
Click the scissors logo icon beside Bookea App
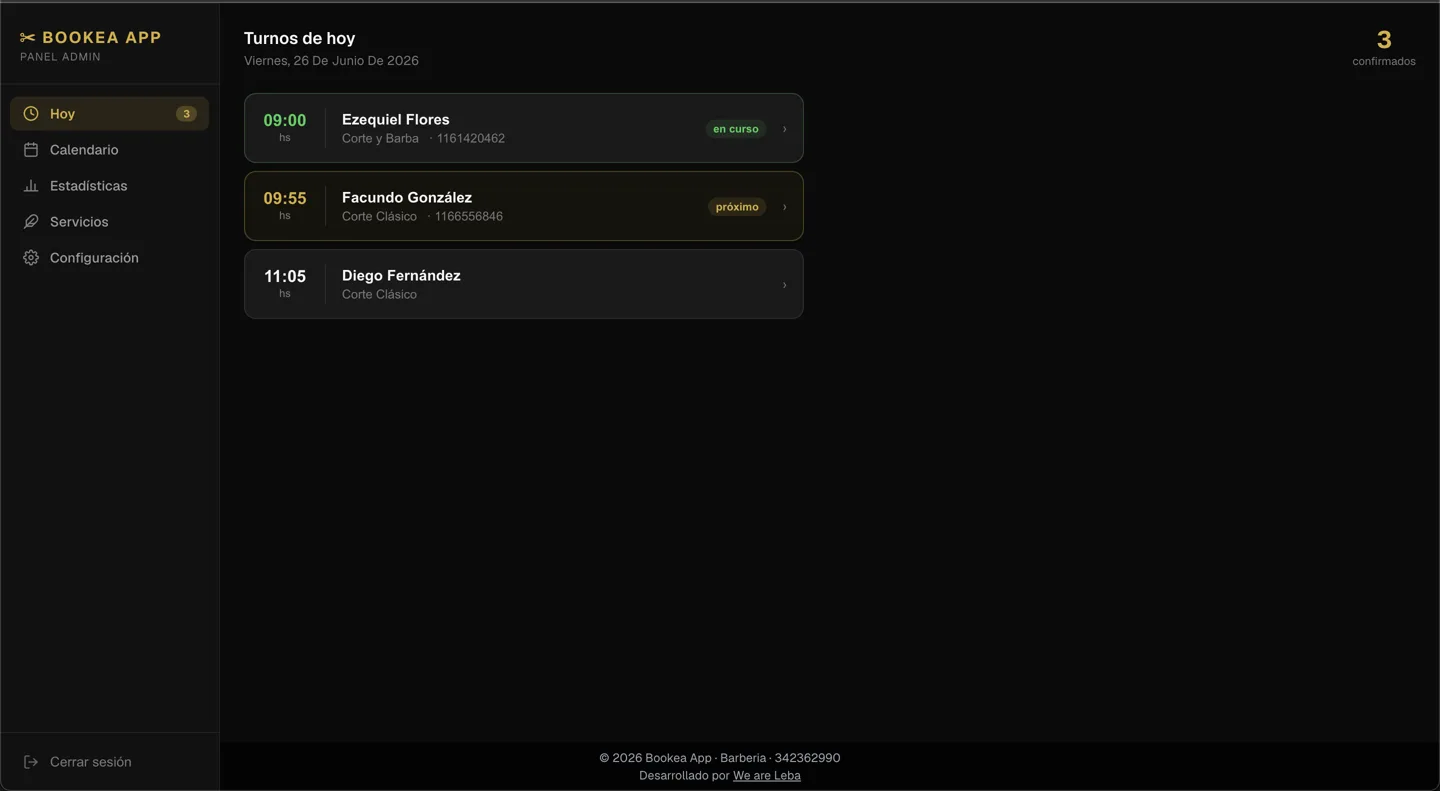pyautogui.click(x=28, y=38)
